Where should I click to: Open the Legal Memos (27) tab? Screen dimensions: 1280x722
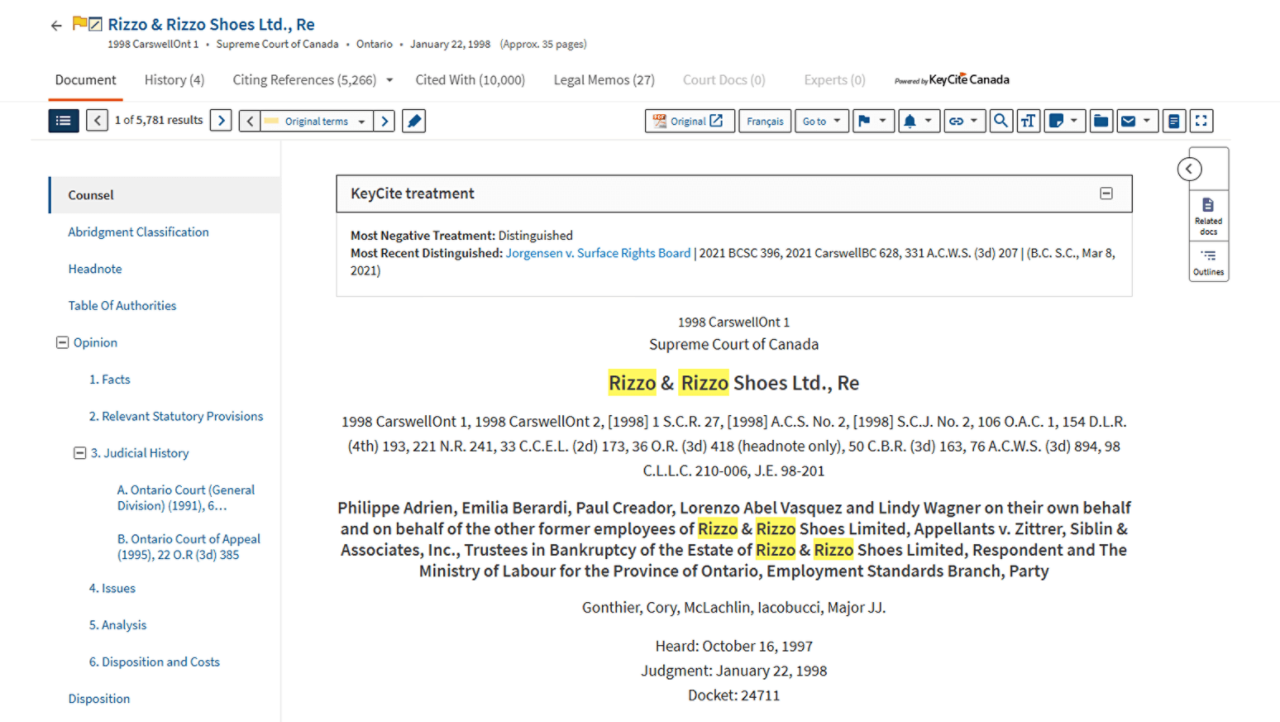604,80
